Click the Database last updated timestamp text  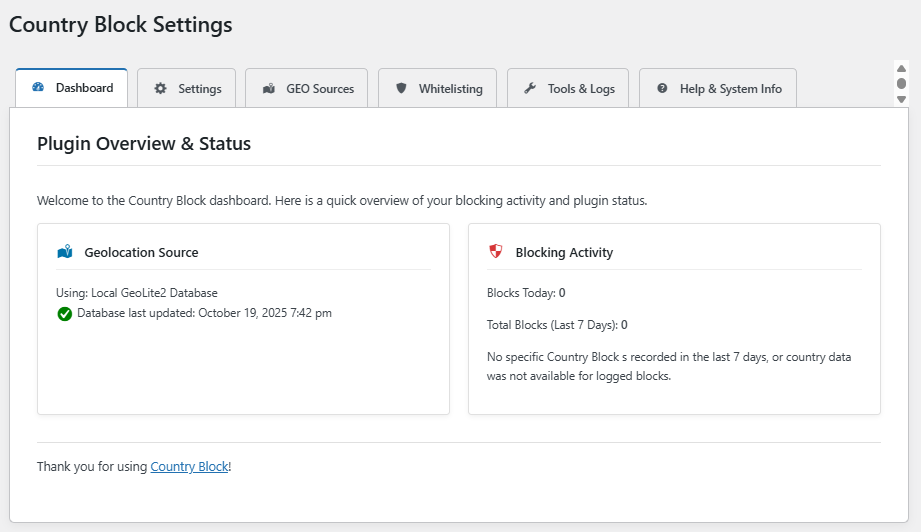pyautogui.click(x=204, y=313)
